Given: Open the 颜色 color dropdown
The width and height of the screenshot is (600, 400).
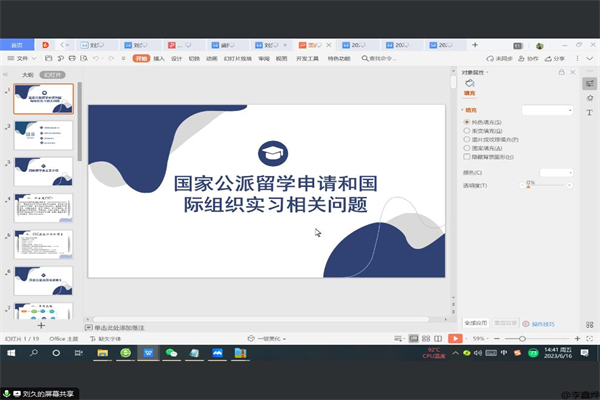Looking at the screenshot, I should pyautogui.click(x=555, y=172).
